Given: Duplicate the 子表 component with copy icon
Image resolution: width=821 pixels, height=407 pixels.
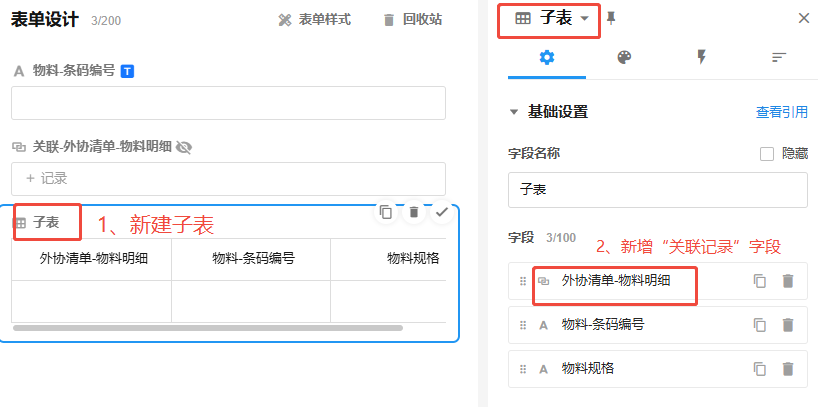Looking at the screenshot, I should (x=386, y=212).
